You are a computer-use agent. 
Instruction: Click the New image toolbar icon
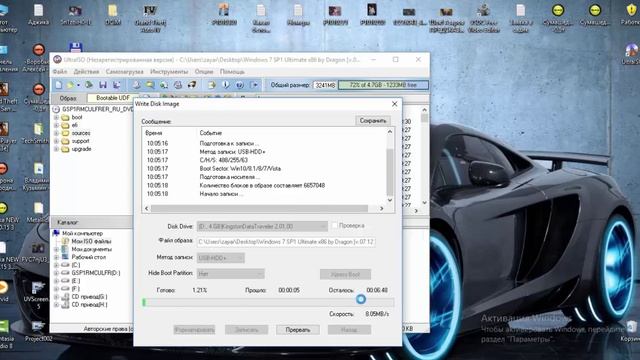click(59, 85)
